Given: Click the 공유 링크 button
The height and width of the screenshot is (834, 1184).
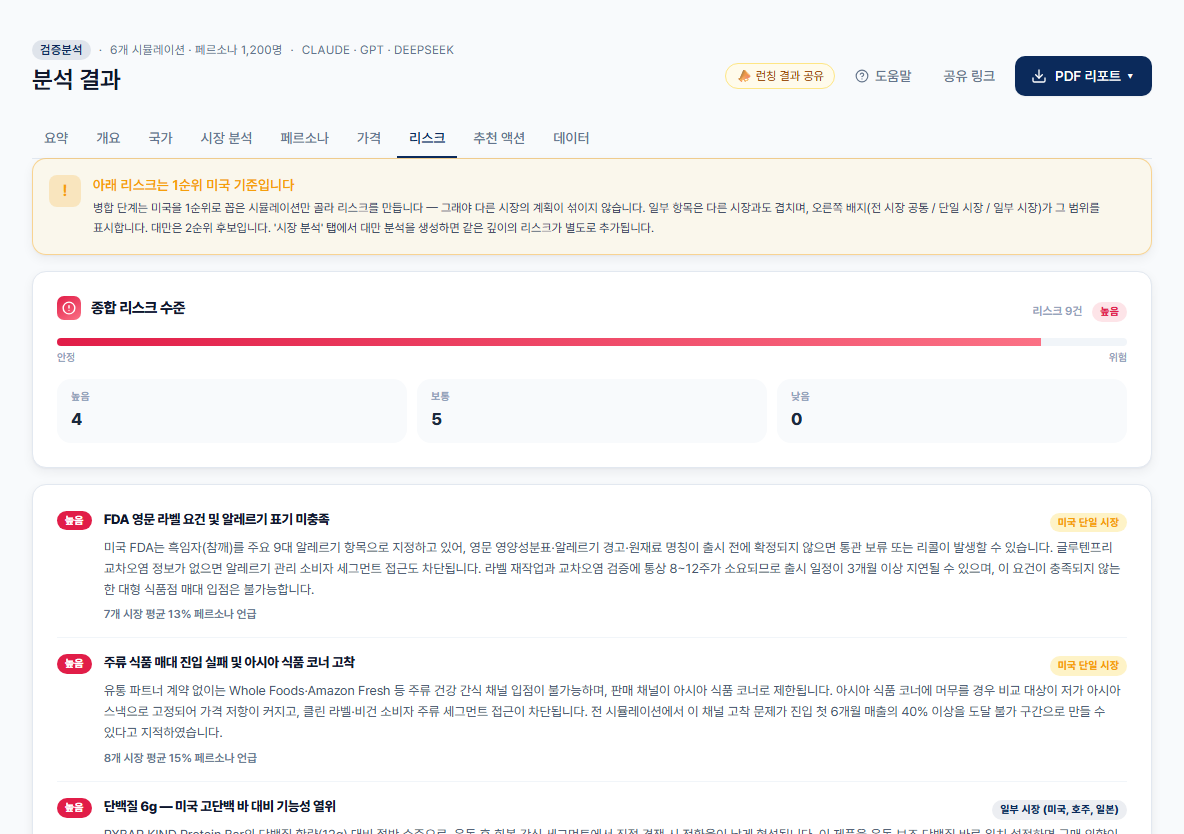Looking at the screenshot, I should tap(969, 76).
